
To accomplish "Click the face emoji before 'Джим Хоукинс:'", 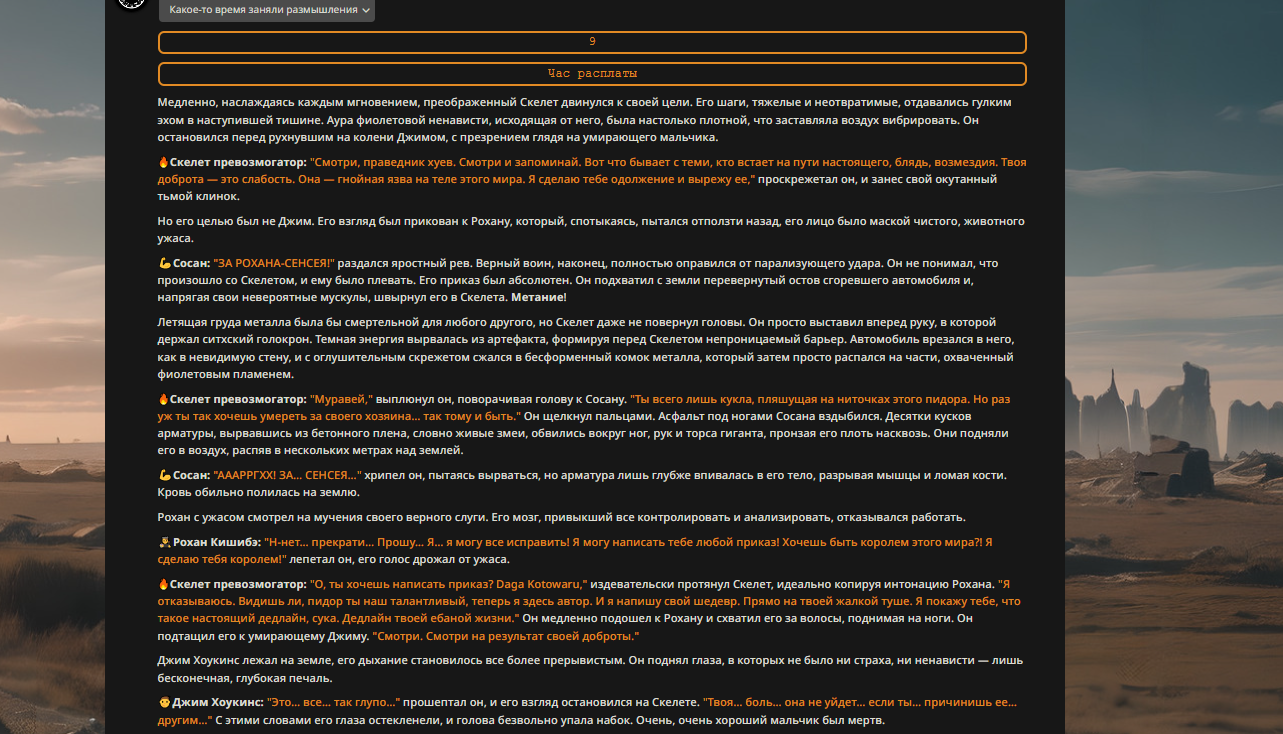I will click(164, 703).
